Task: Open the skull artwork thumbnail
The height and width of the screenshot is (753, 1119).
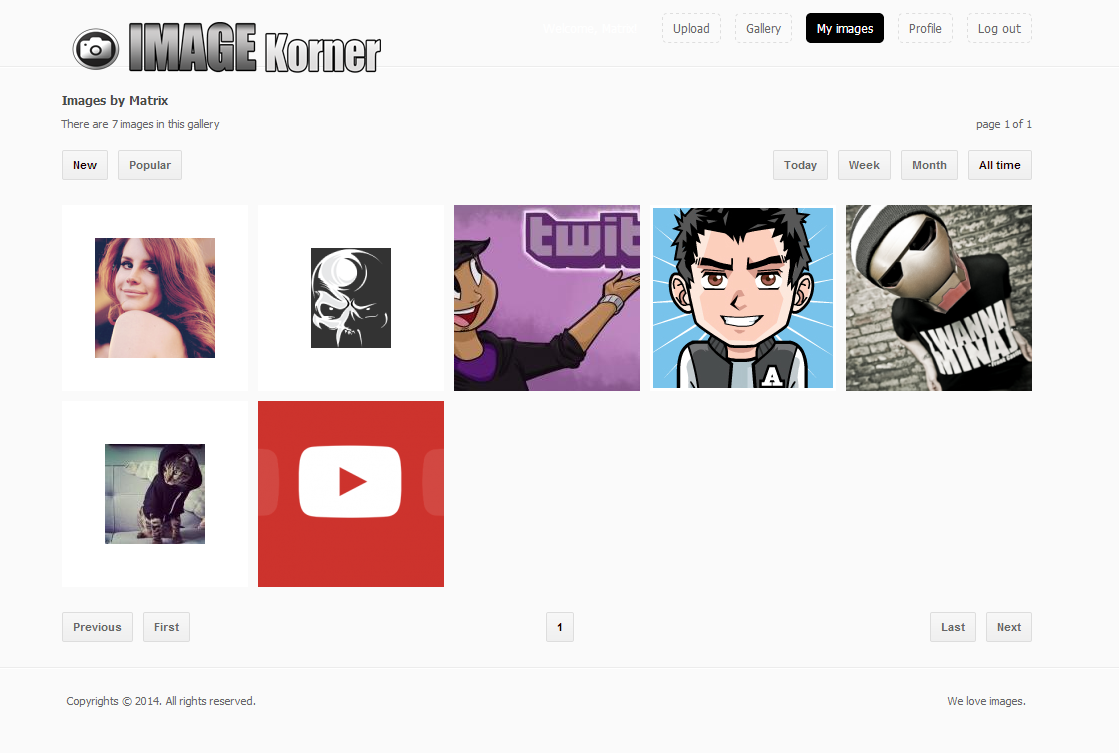Action: (x=350, y=298)
